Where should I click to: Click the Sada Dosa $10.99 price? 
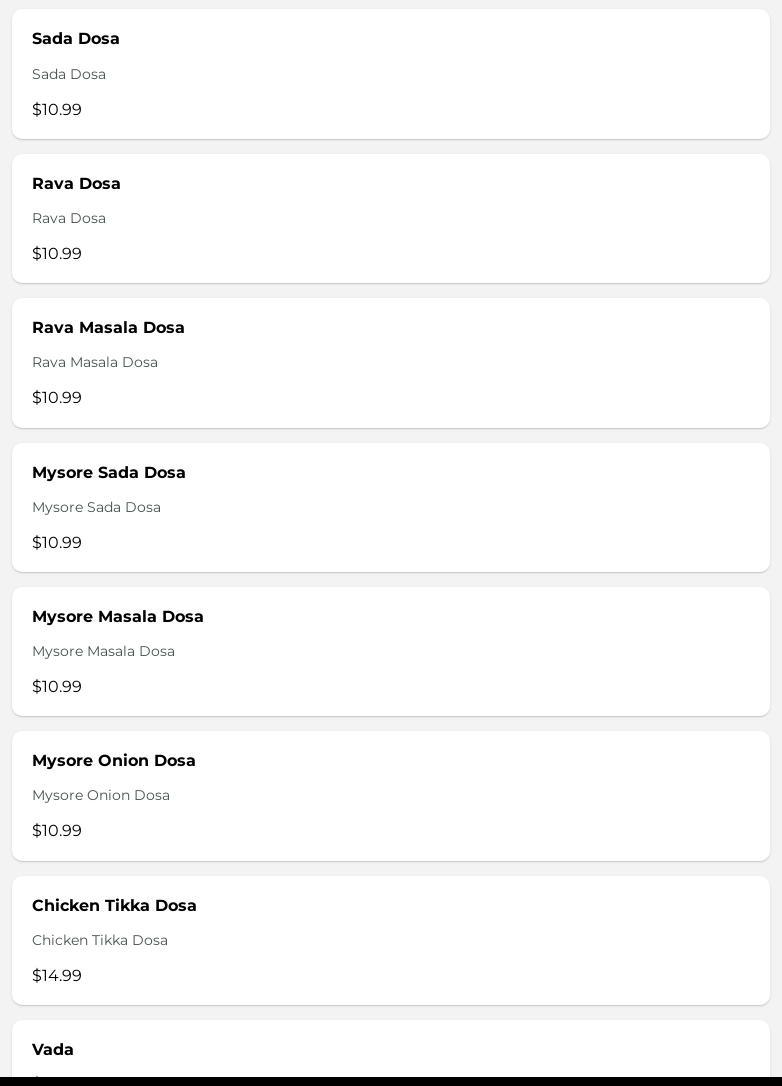click(57, 110)
